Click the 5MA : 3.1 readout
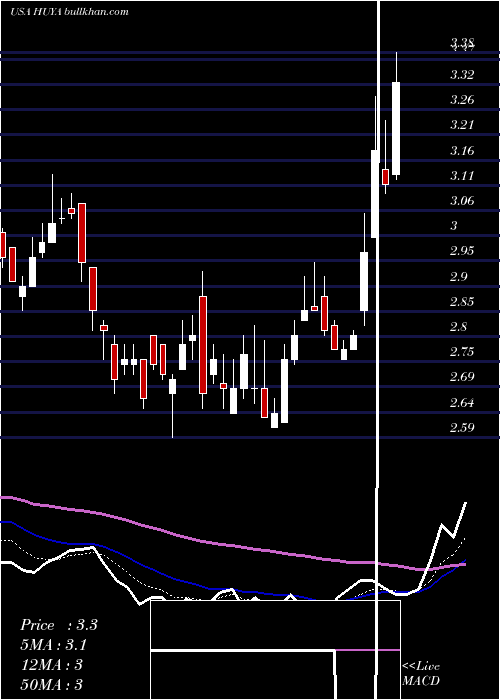Viewport: 500px width, 700px height. 54,645
